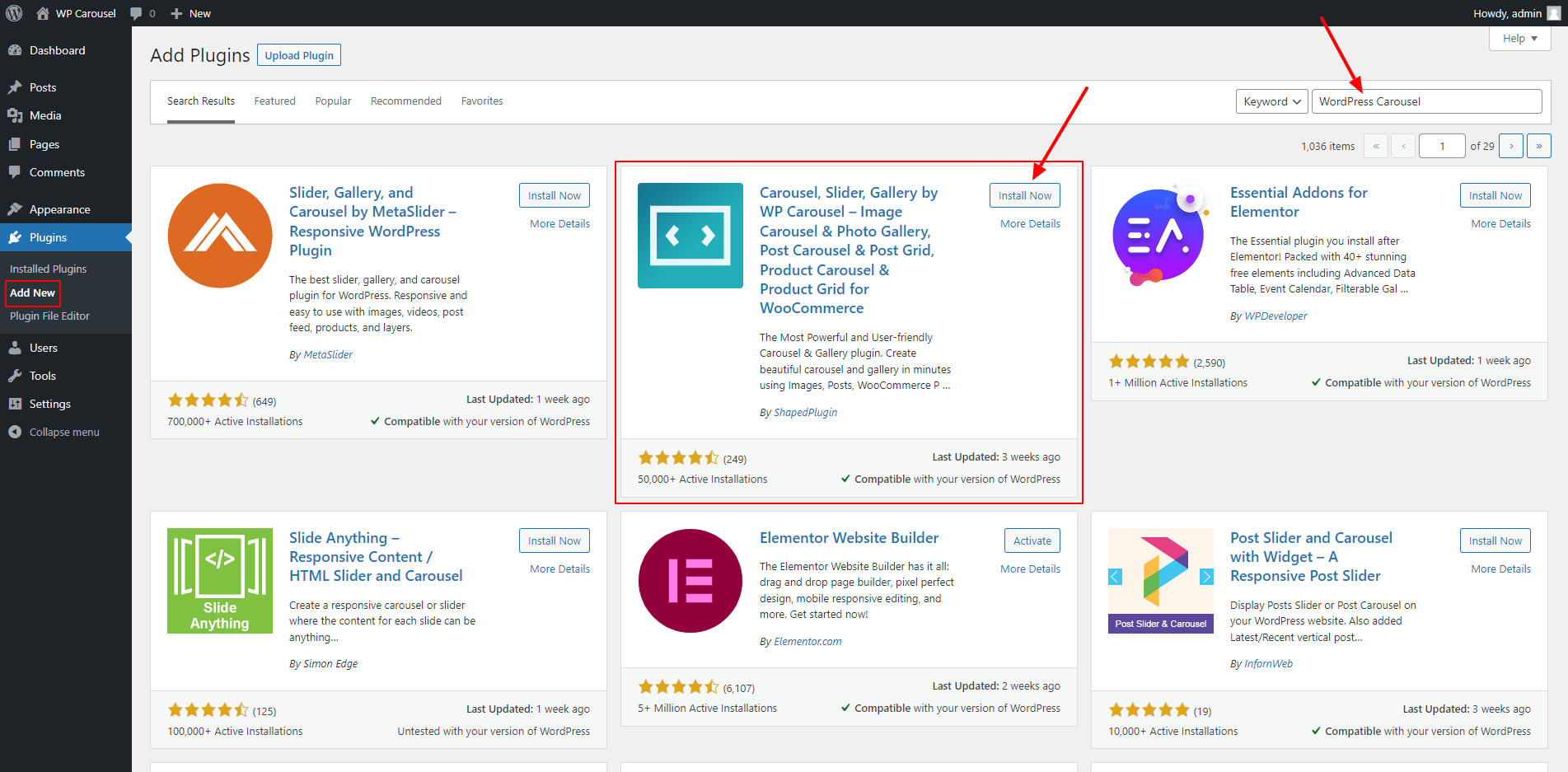Open the WP Carousel plugin logo thumbnail

pos(690,236)
